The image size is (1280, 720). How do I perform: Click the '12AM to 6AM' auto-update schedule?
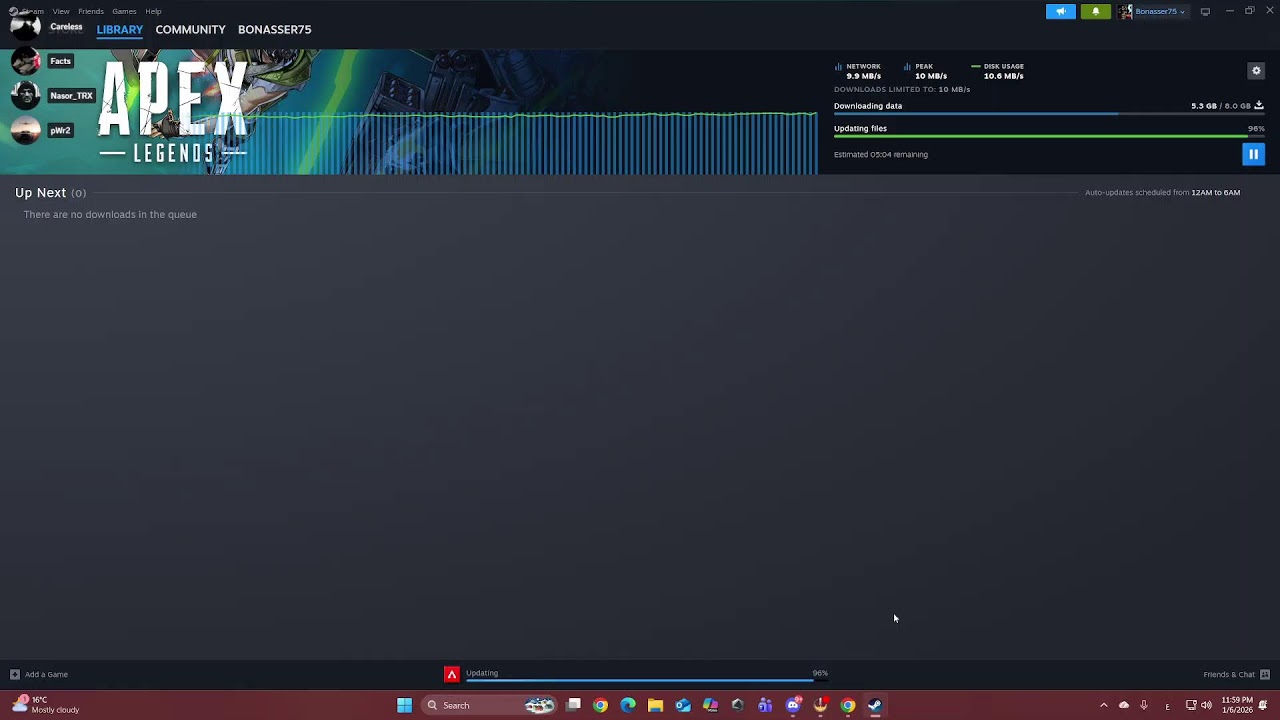point(1215,192)
